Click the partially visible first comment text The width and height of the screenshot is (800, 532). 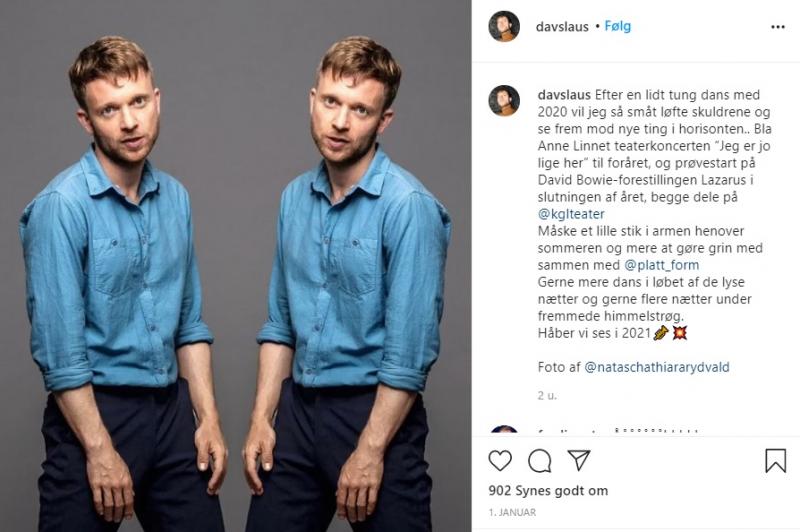tap(617, 432)
